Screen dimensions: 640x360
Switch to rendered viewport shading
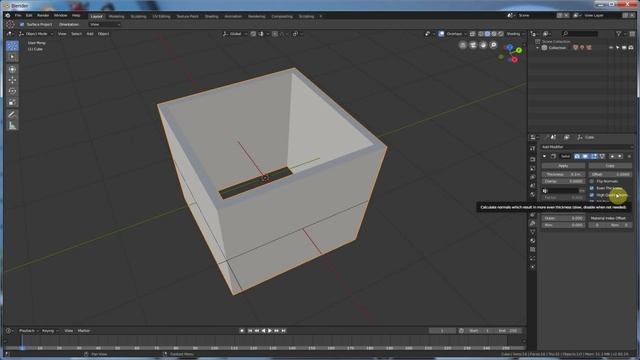pyautogui.click(x=501, y=34)
